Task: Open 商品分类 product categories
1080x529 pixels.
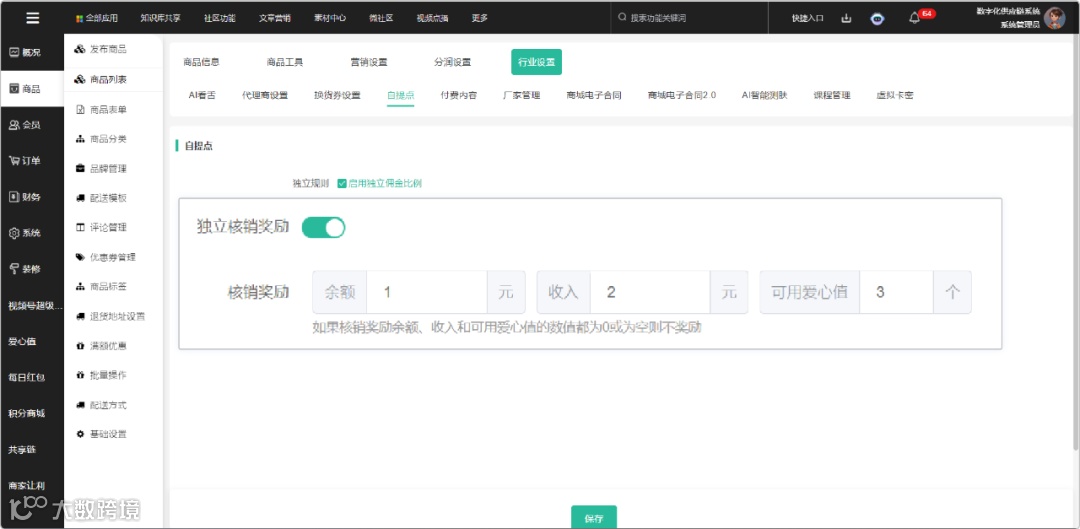Action: pos(101,139)
